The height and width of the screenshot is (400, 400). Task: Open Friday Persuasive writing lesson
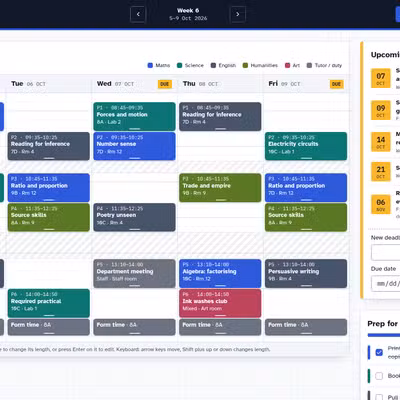pyautogui.click(x=306, y=274)
